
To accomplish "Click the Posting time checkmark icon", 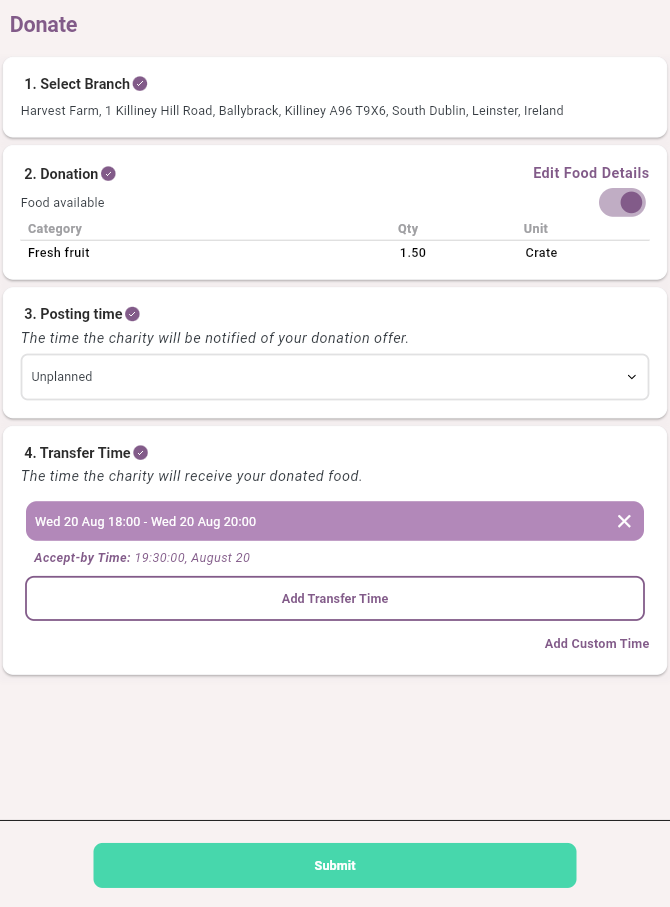I will tap(132, 314).
